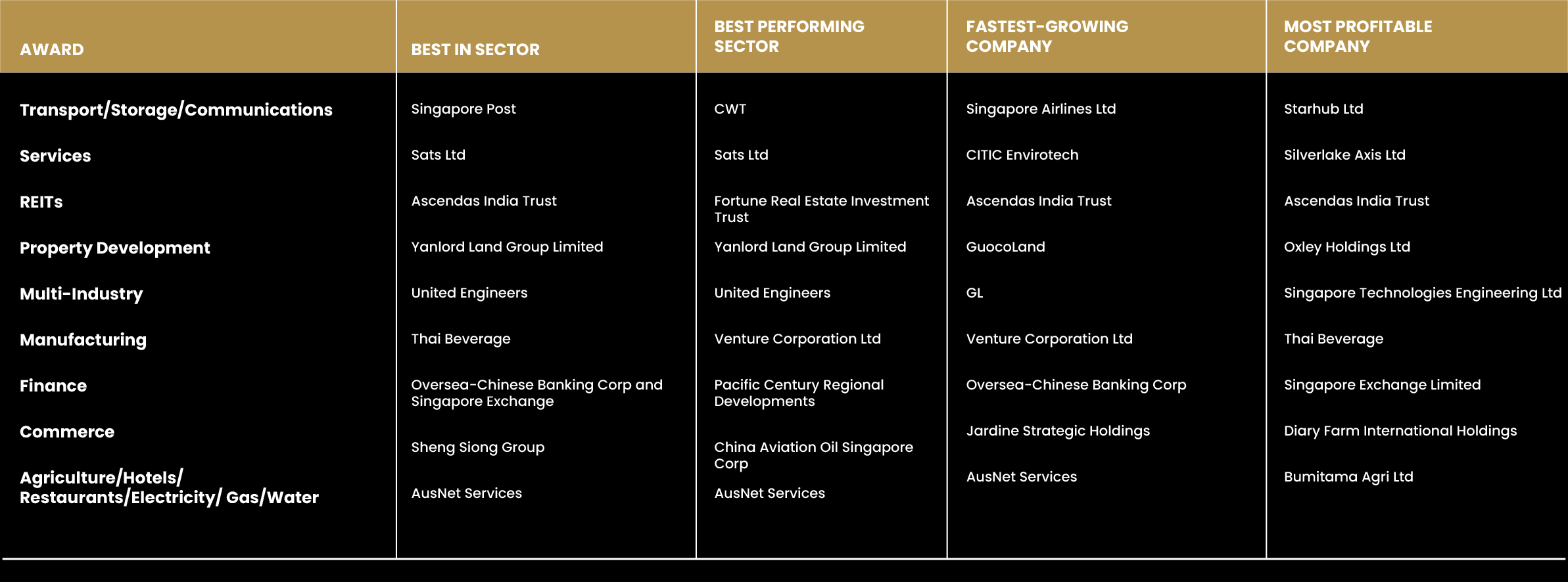Click Singapore Airlines Ltd text
The height and width of the screenshot is (582, 1568).
pos(1041,109)
